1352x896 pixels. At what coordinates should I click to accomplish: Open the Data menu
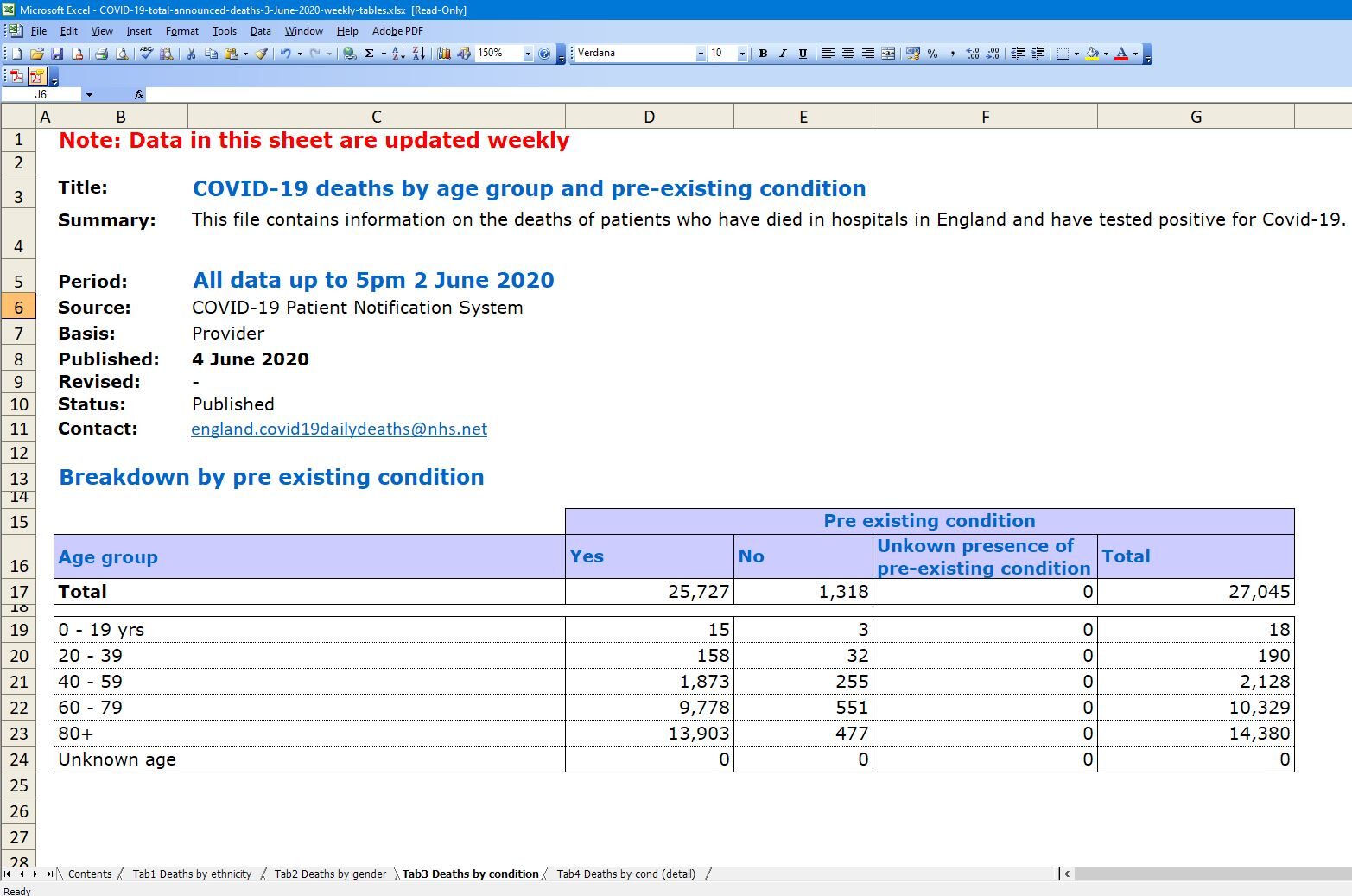click(261, 31)
